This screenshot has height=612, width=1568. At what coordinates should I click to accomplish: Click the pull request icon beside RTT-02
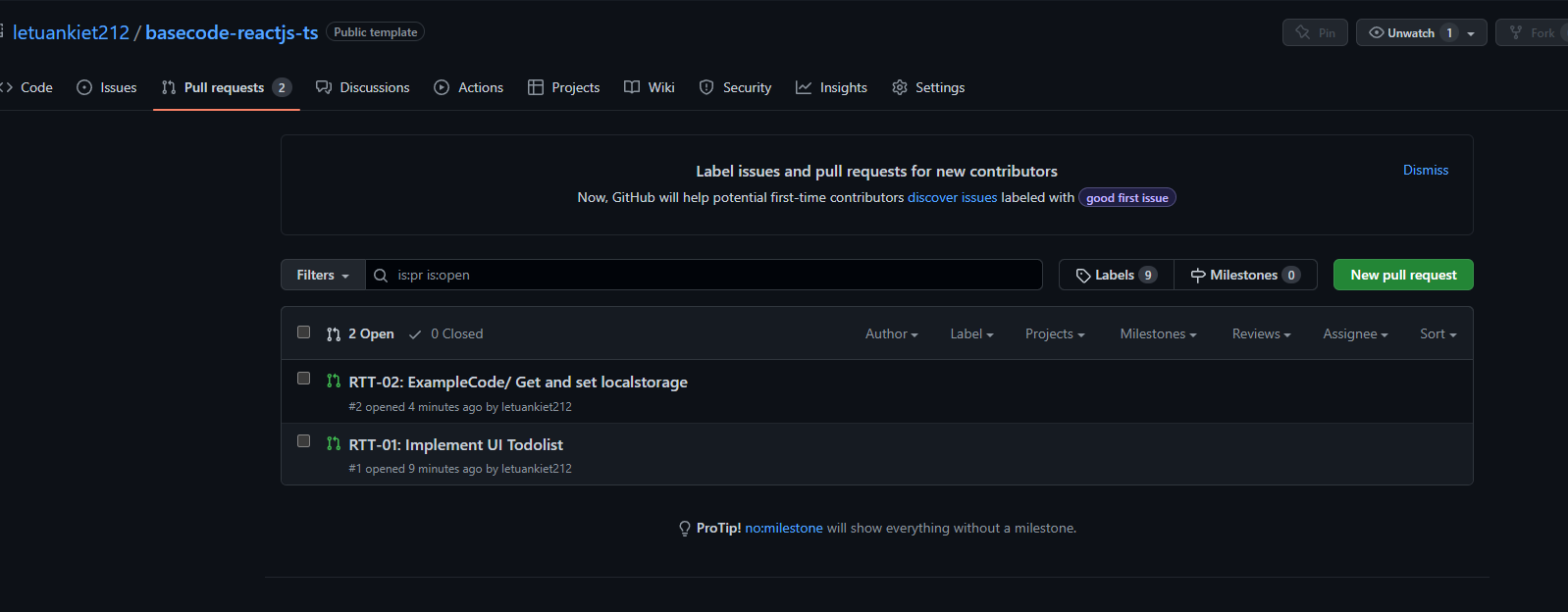click(334, 382)
